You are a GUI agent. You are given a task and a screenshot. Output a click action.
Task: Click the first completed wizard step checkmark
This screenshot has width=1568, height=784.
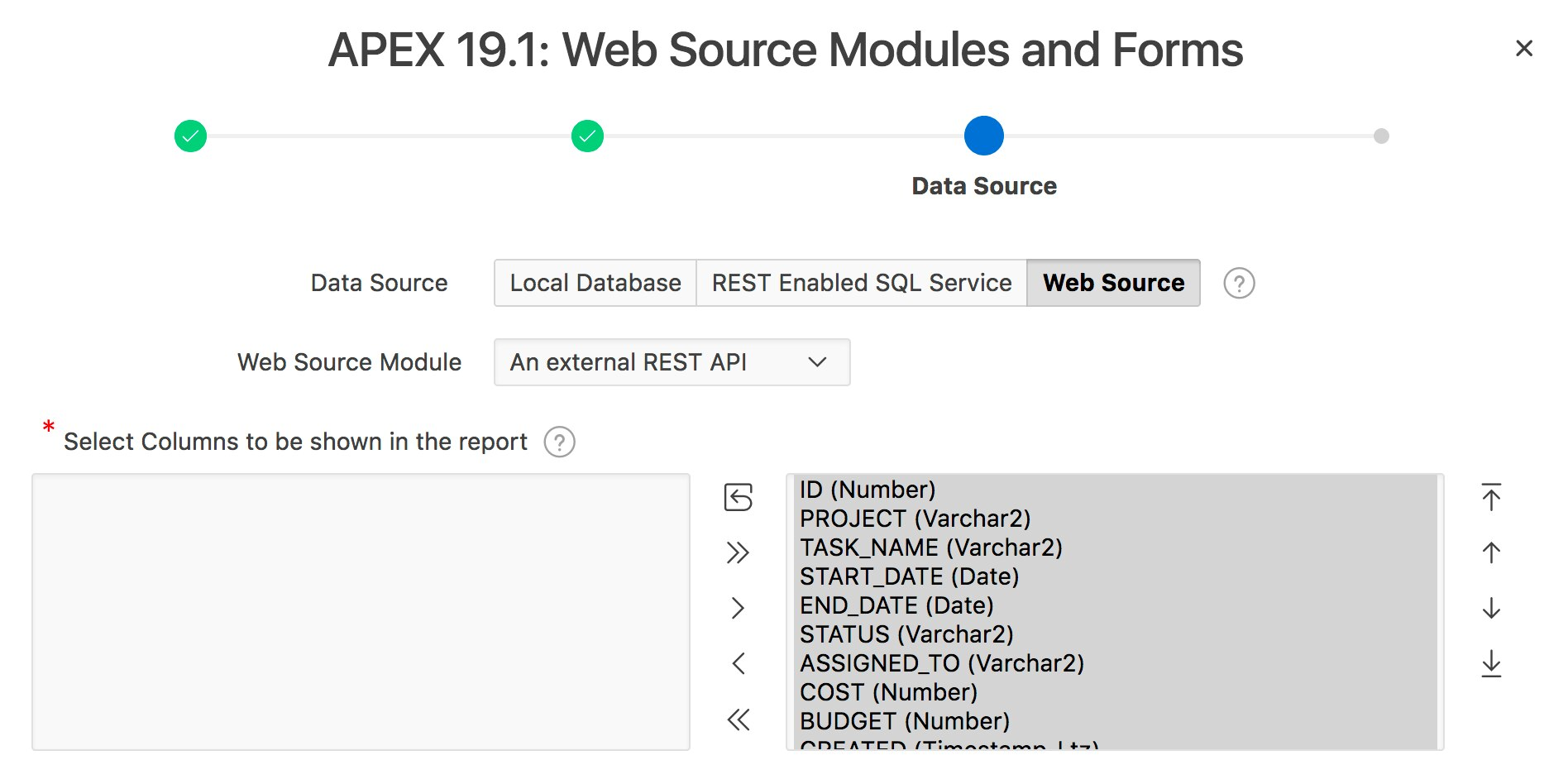(190, 136)
